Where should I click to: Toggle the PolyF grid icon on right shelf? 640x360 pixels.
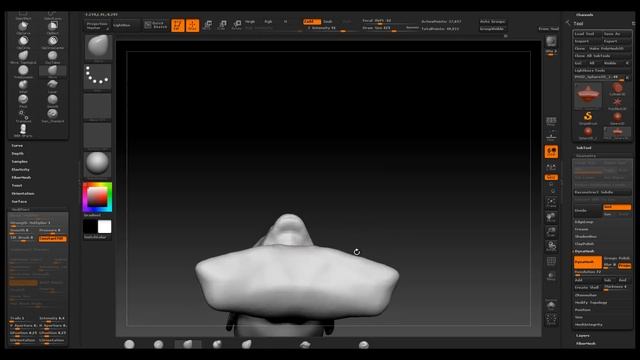(551, 261)
